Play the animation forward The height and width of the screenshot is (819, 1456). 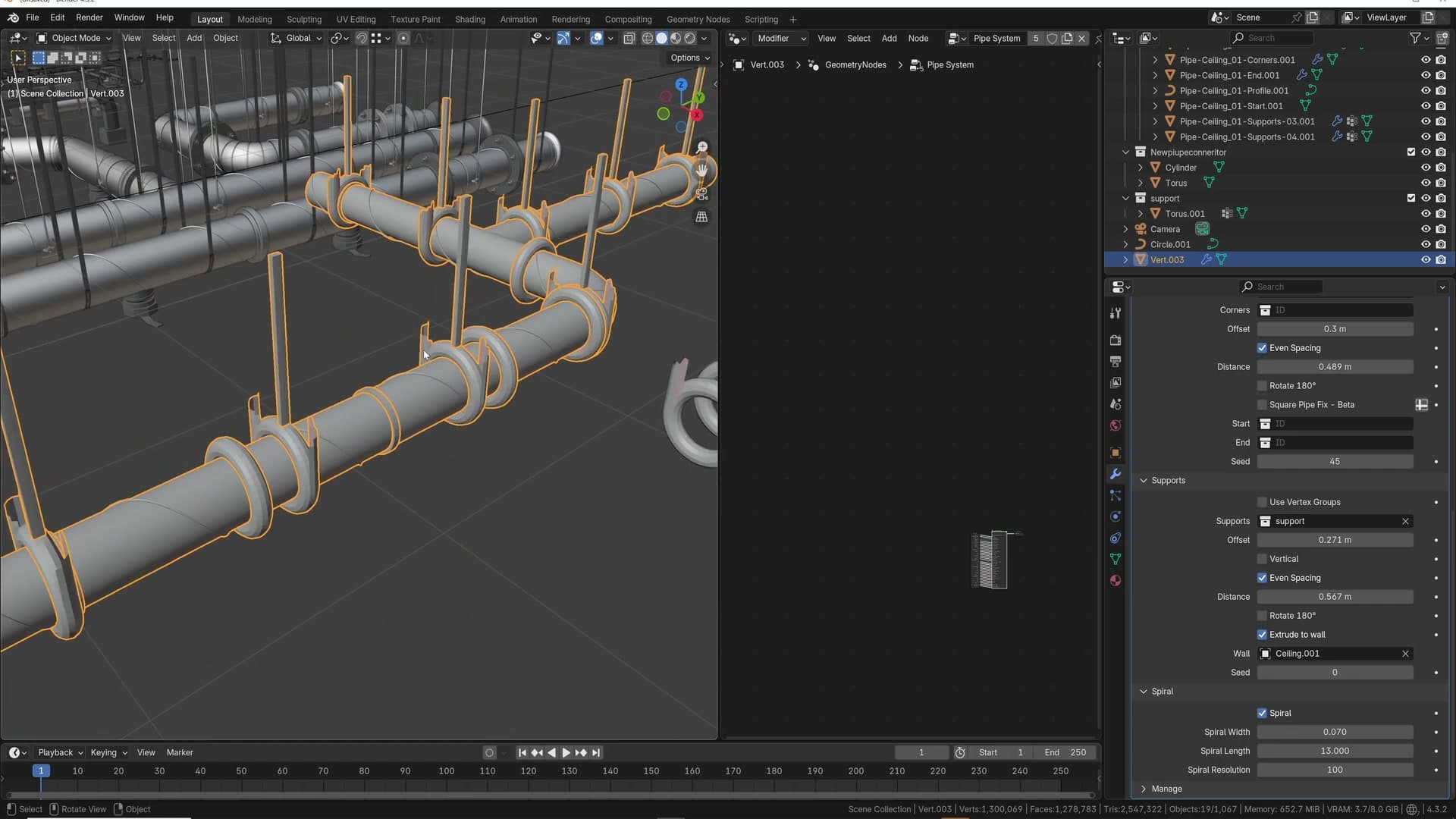tap(566, 753)
